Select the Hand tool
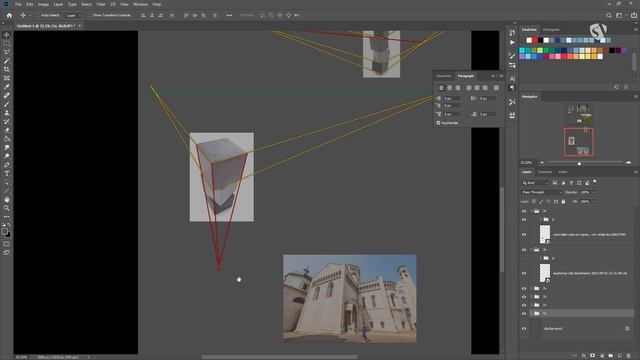The width and height of the screenshot is (640, 360). (7, 200)
